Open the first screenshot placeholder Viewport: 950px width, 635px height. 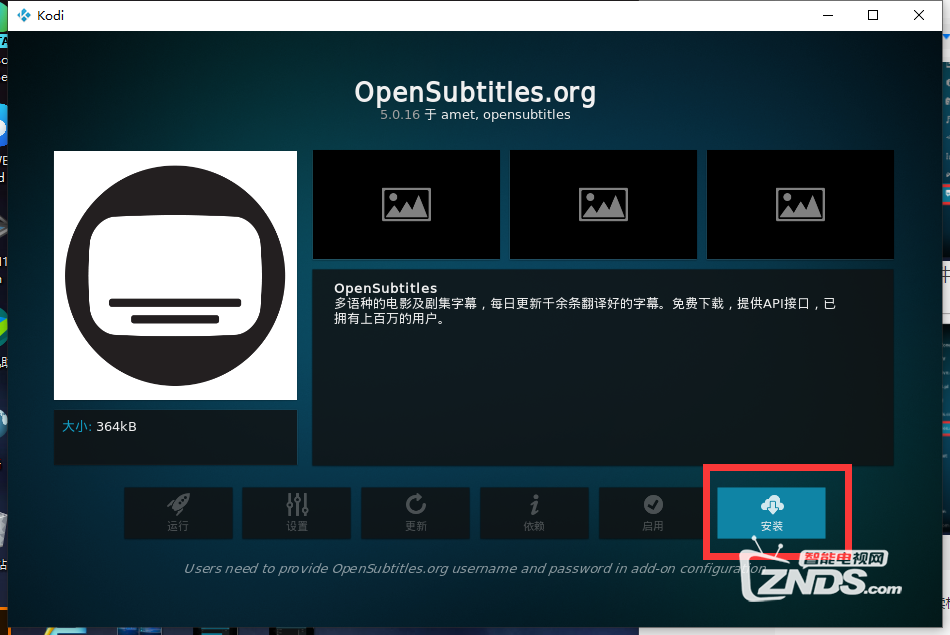tap(406, 204)
